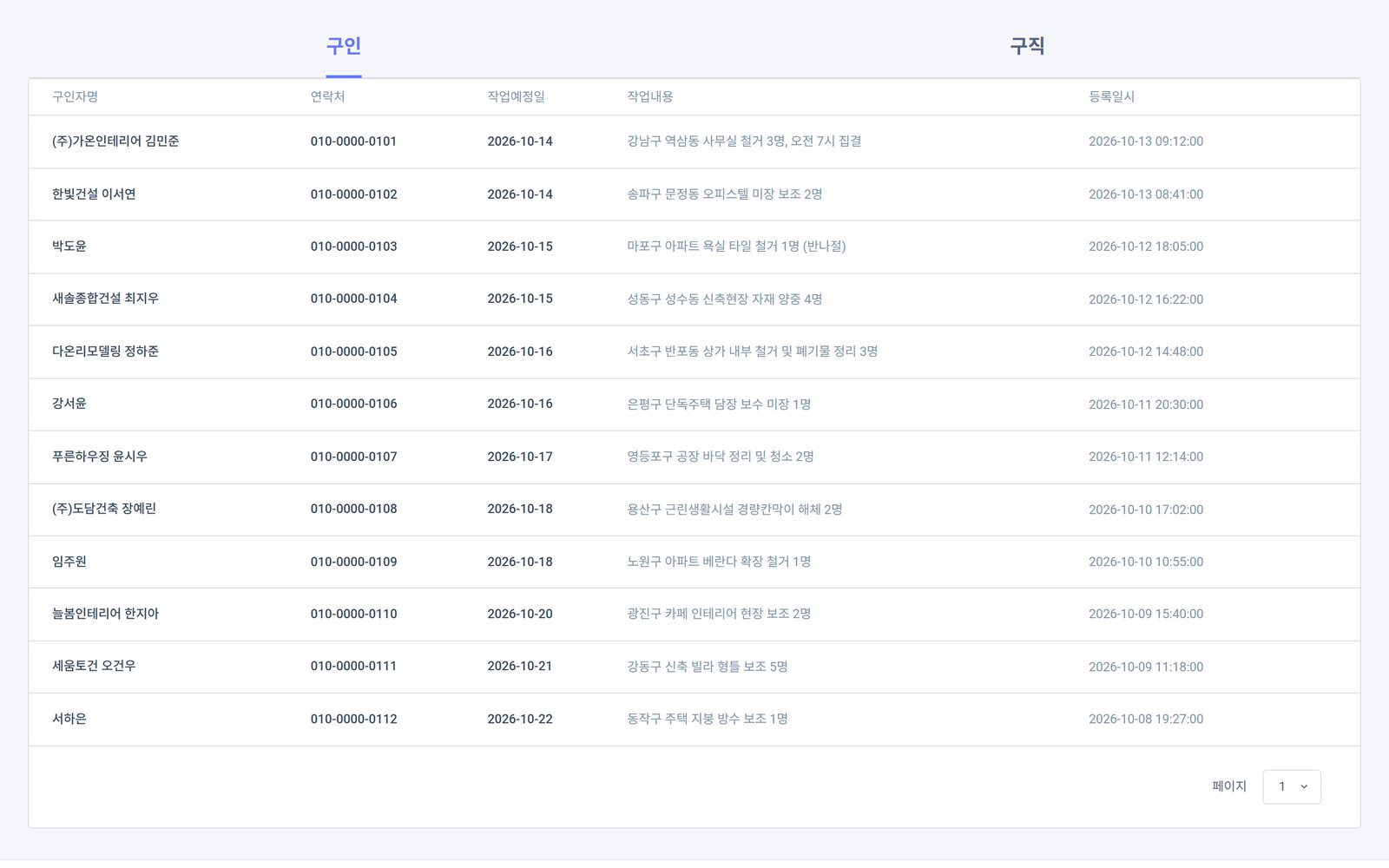The width and height of the screenshot is (1389, 868).
Task: Select 강동구 신축 빌라 형틀 보조 description
Action: [x=707, y=666]
